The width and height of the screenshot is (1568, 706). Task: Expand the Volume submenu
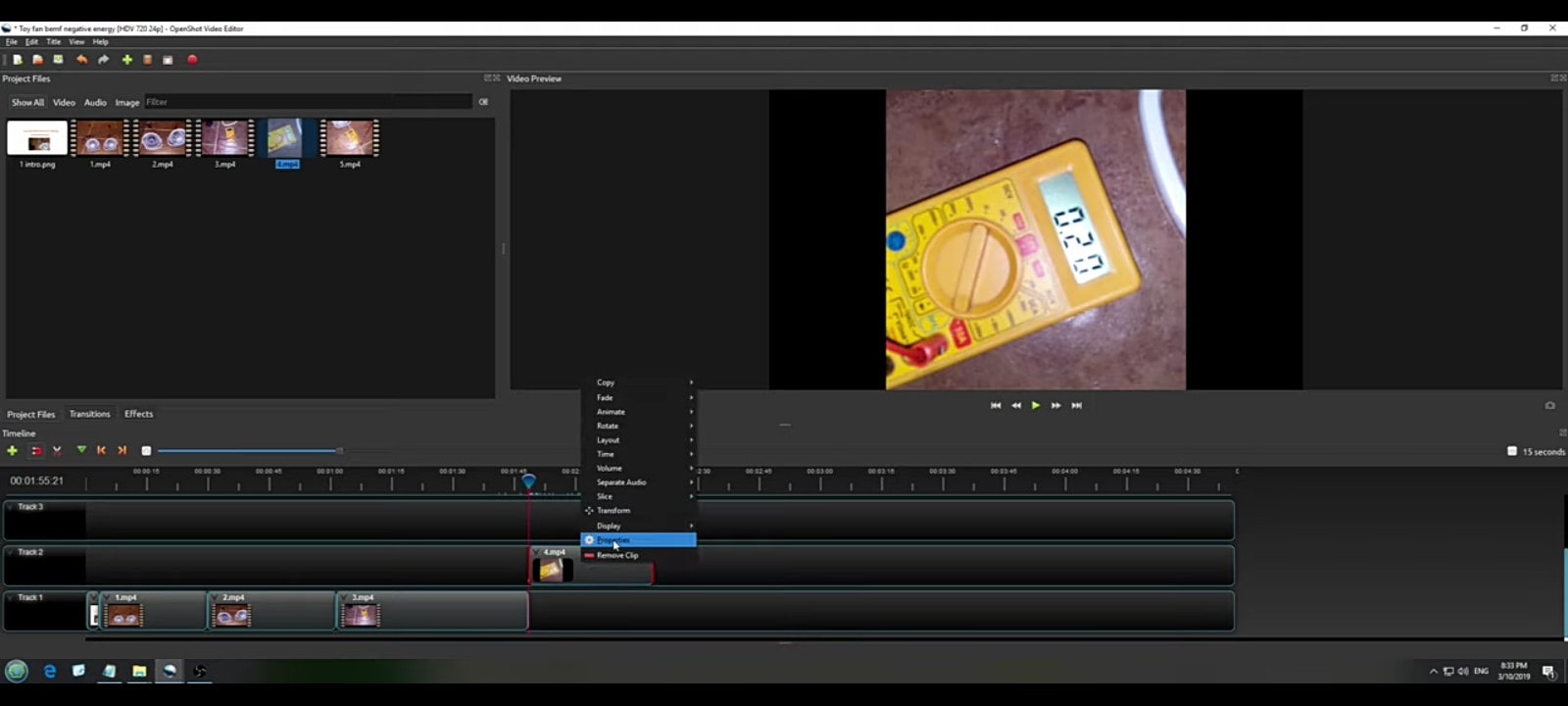coord(639,468)
